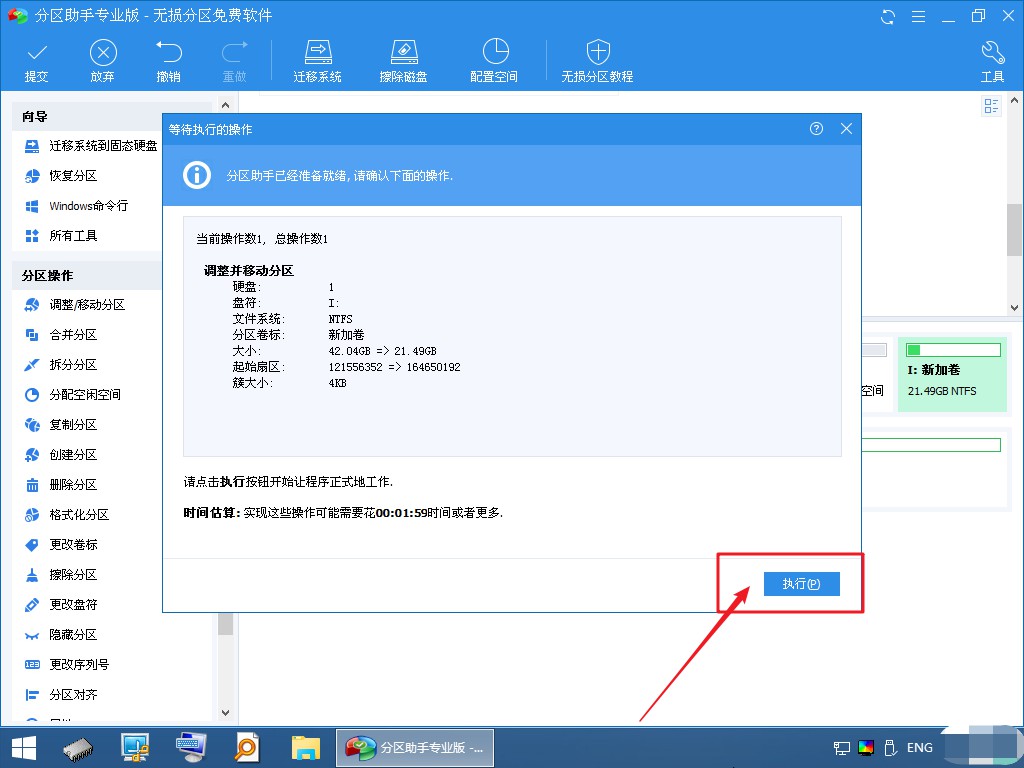The width and height of the screenshot is (1024, 768).
Task: Click the USB device tray icon
Action: pos(889,748)
